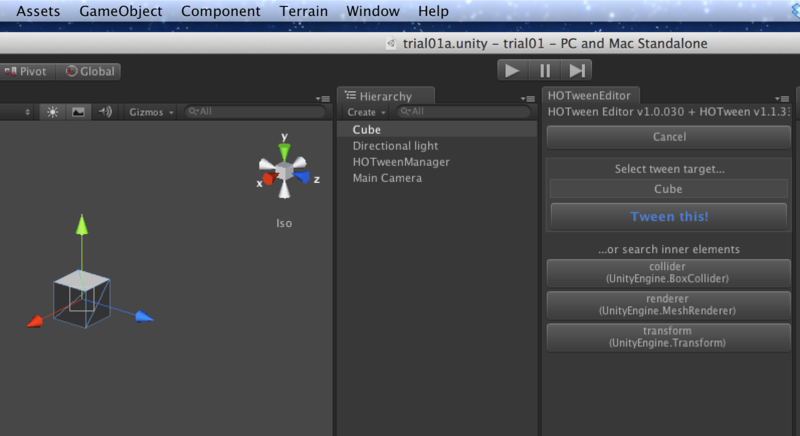Open the Hierarchy panel options menu
Viewport: 800px width, 436px height.
click(527, 98)
